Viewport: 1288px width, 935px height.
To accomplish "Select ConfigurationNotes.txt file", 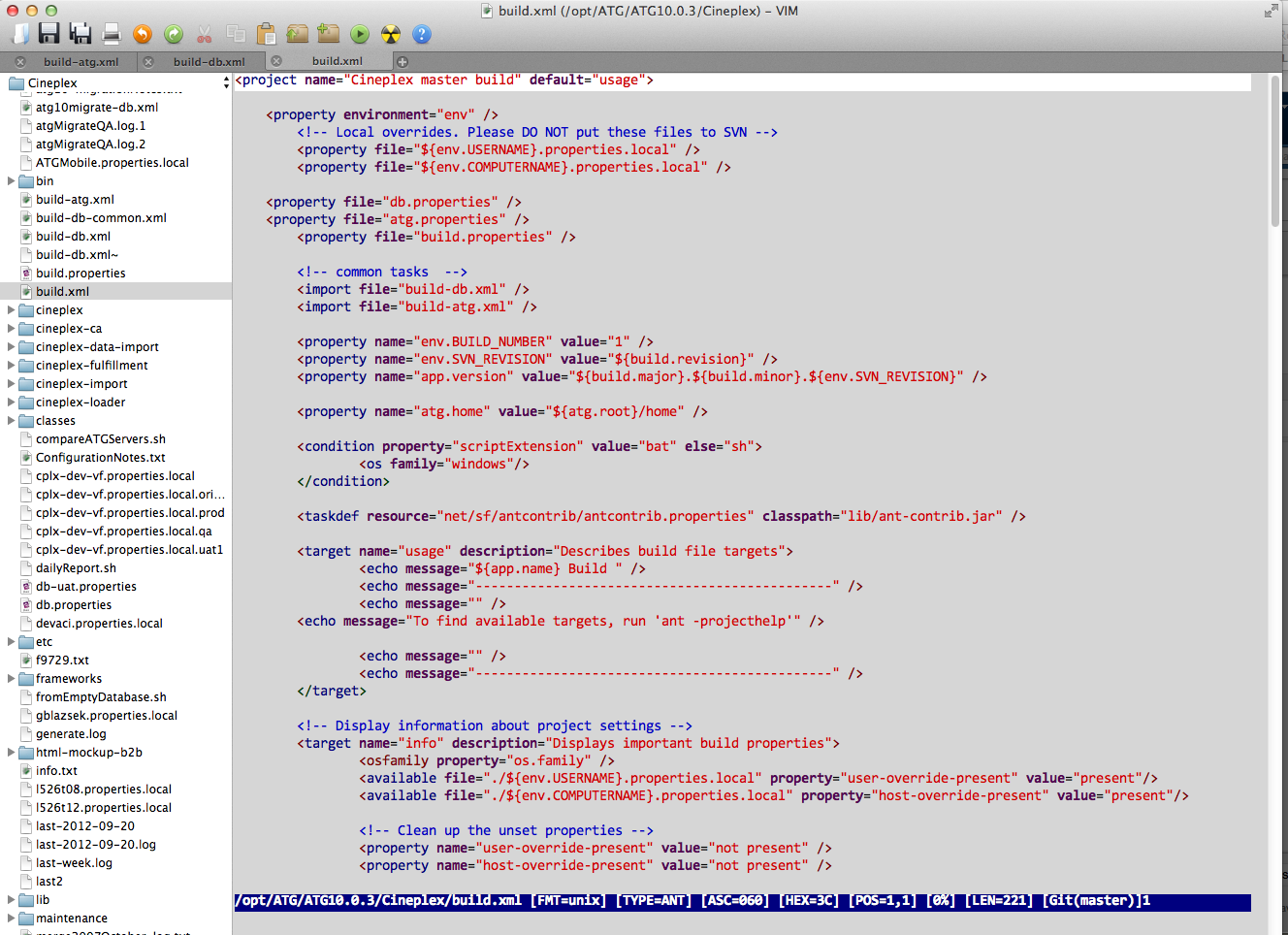I will pos(101,458).
